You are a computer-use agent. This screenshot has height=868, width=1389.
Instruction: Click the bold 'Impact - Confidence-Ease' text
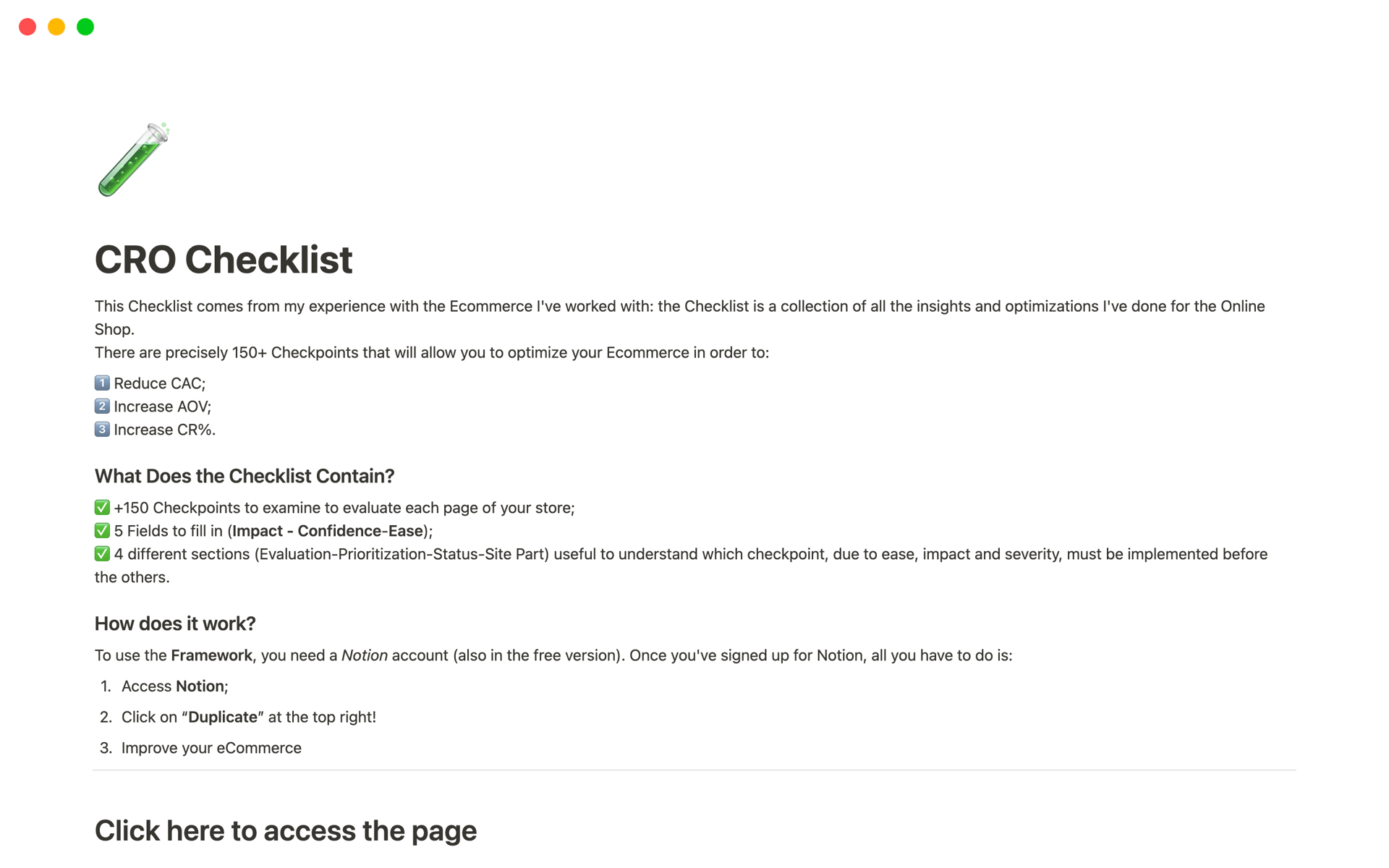pyautogui.click(x=328, y=531)
